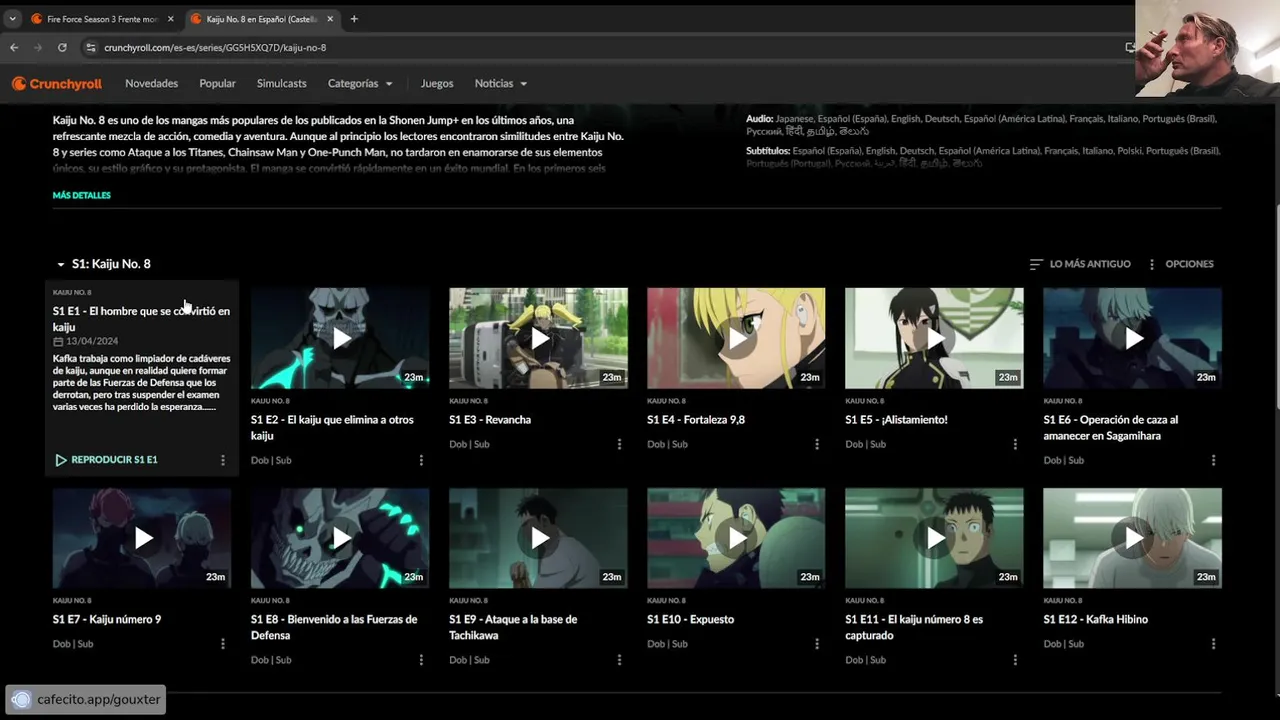This screenshot has width=1280, height=720.
Task: Toggle sort order LO MÁS ANTIGUO
Action: click(x=1080, y=264)
